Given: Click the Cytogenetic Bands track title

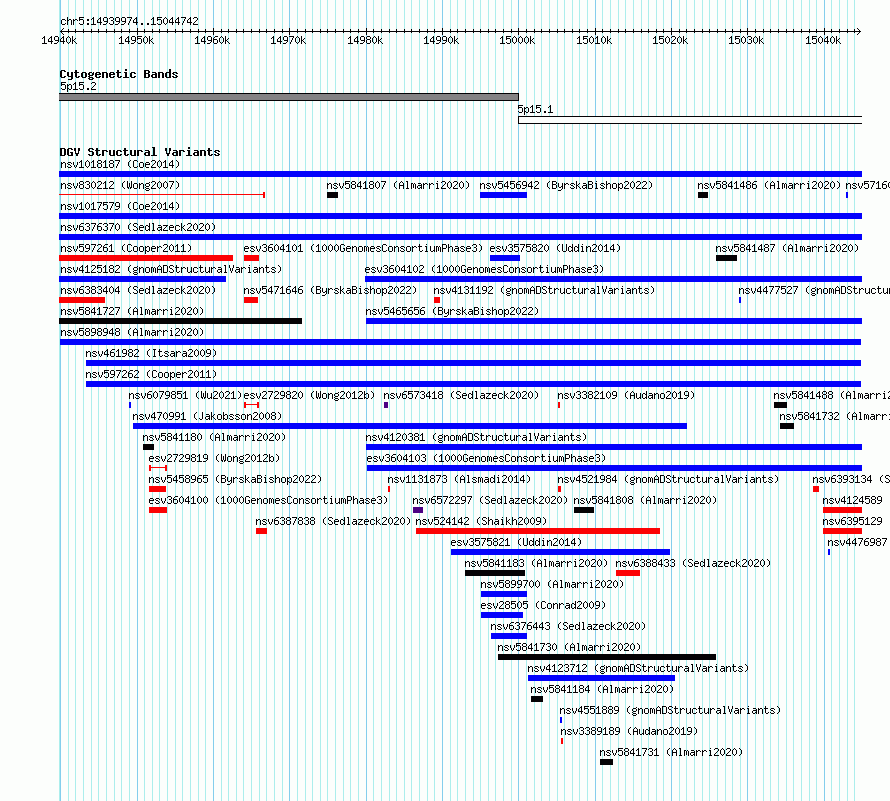Looking at the screenshot, I should tap(119, 74).
